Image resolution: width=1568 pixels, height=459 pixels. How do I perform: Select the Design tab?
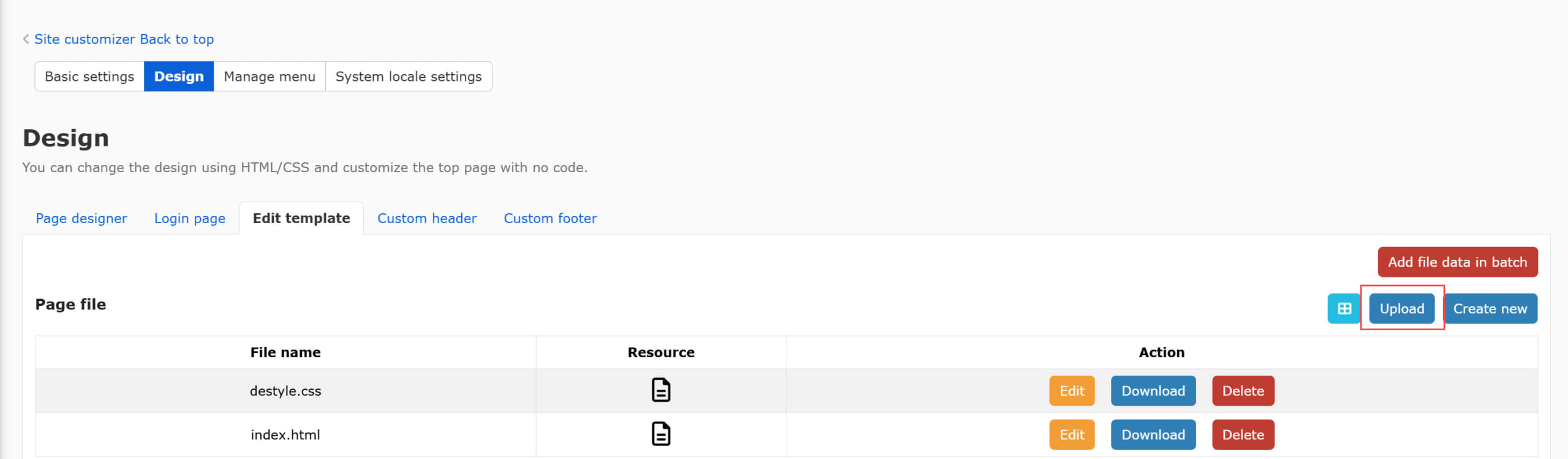pos(178,77)
